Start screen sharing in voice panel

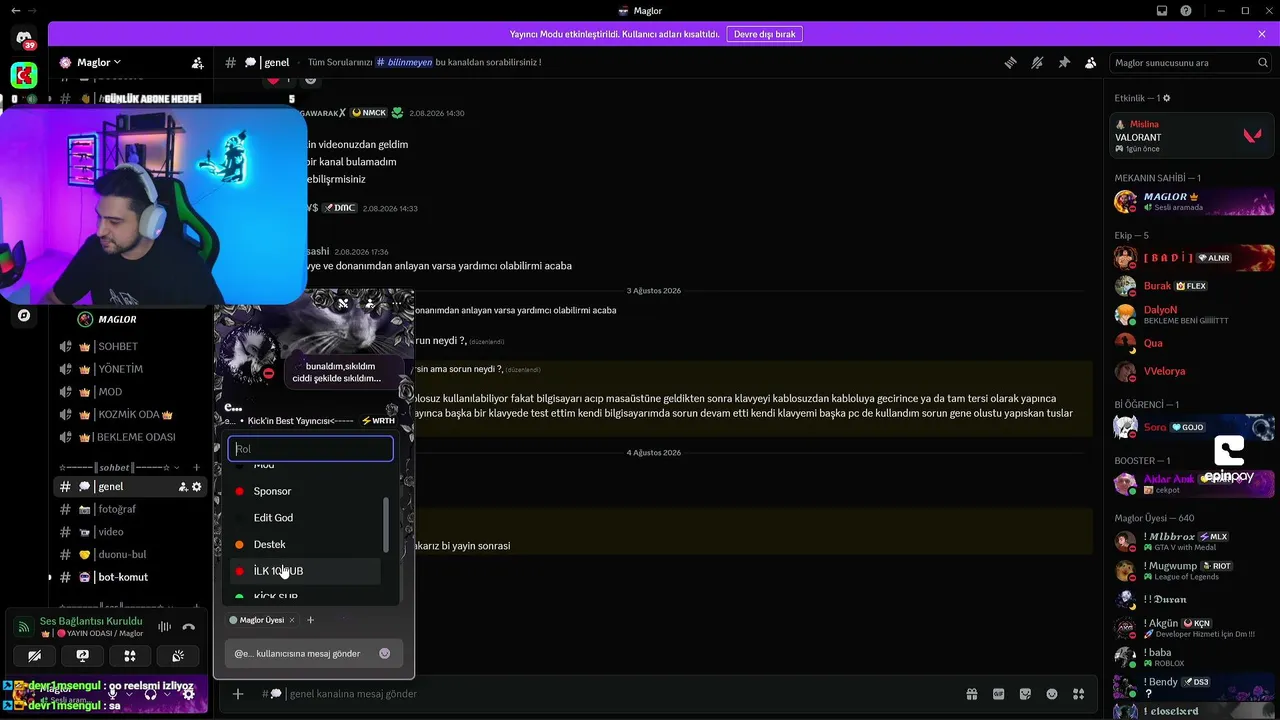[x=82, y=656]
